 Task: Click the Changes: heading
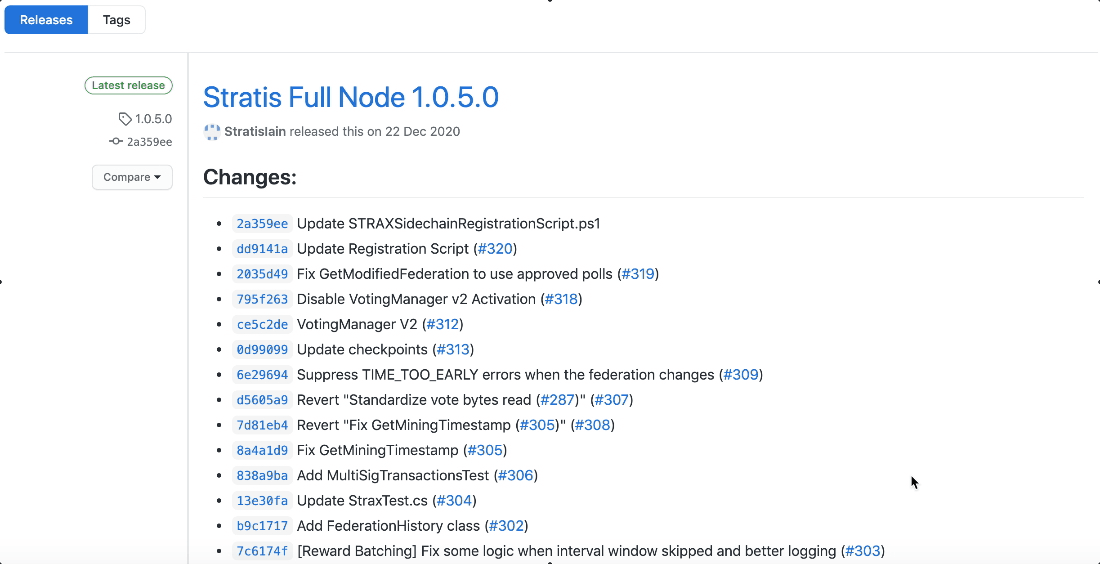(250, 177)
